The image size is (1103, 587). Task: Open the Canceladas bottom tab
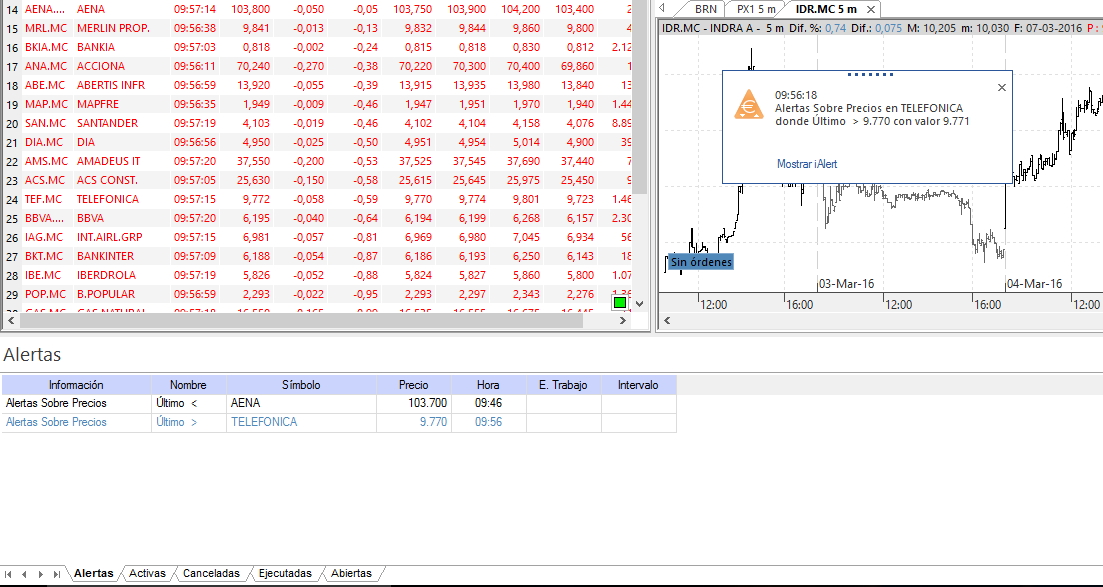coord(211,574)
